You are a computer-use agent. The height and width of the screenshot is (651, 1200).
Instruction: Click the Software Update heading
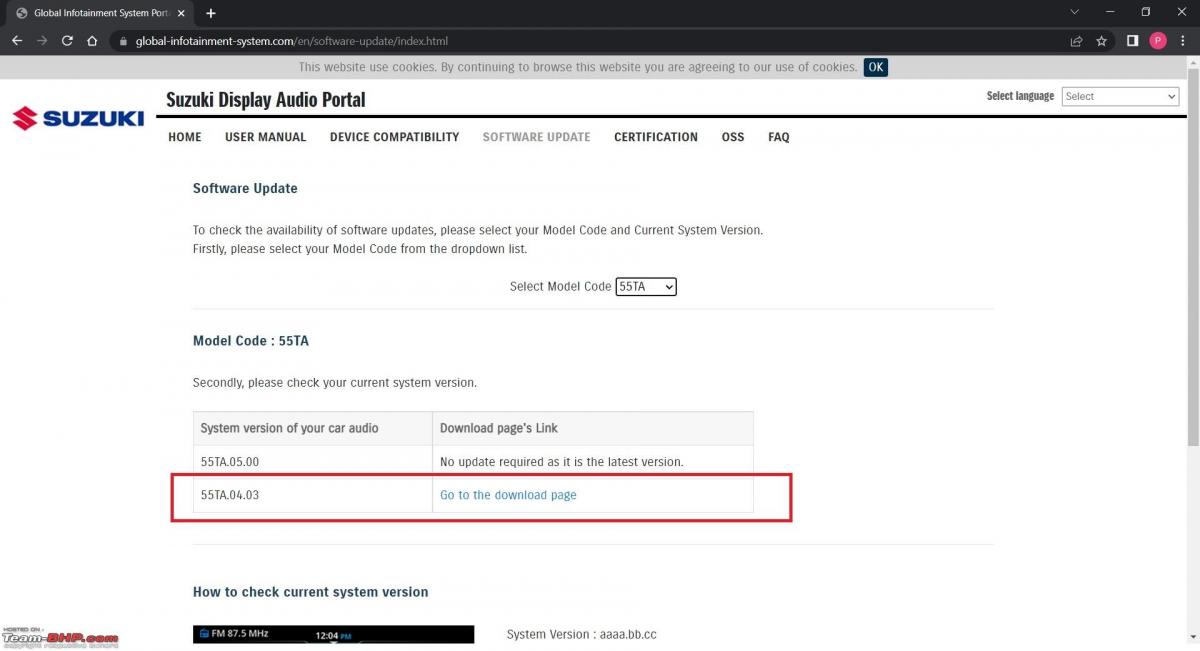(x=245, y=188)
